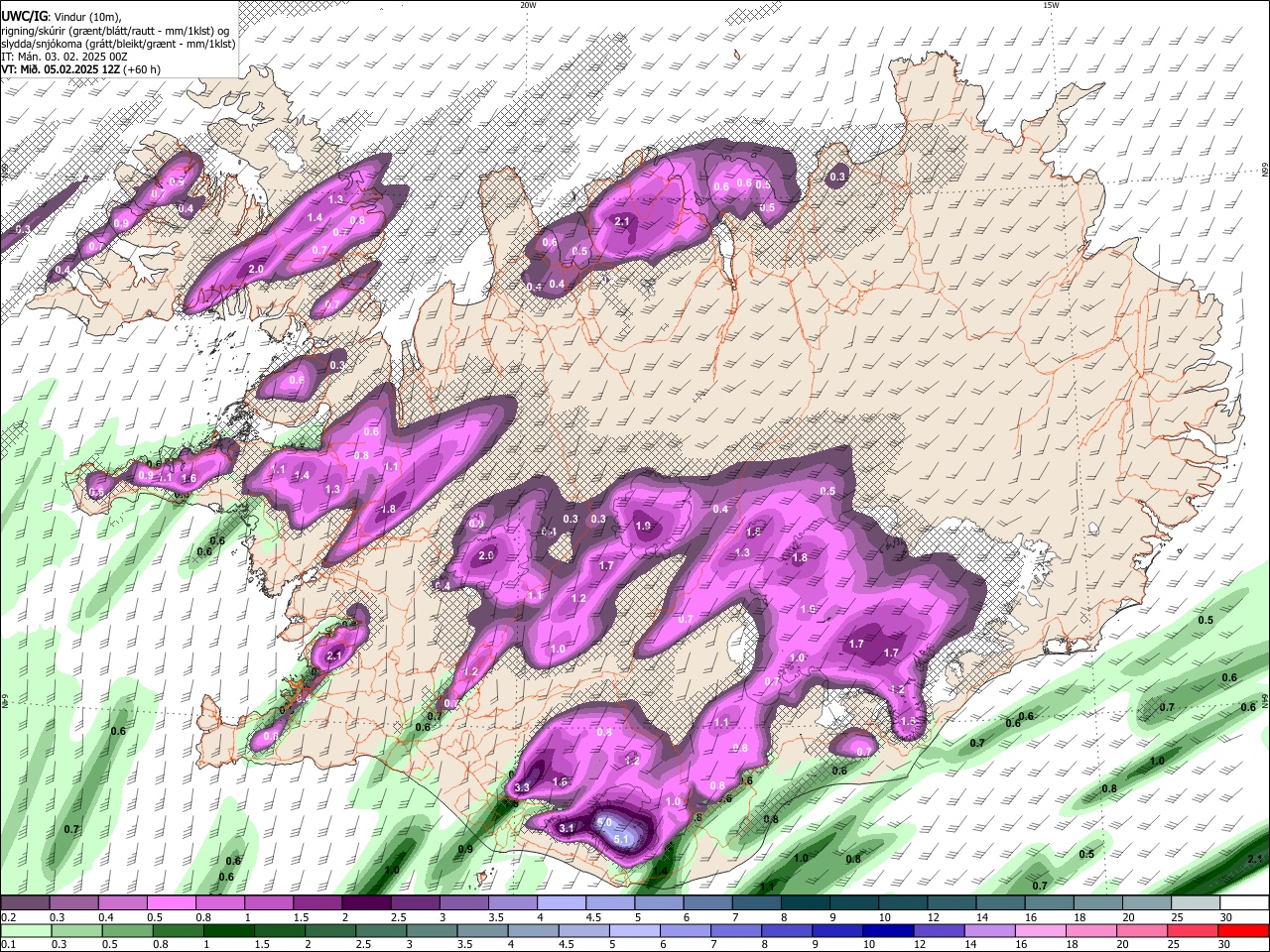This screenshot has width=1270, height=952.
Task: Click the 30 label on the rain scale
Action: pyautogui.click(x=1223, y=945)
